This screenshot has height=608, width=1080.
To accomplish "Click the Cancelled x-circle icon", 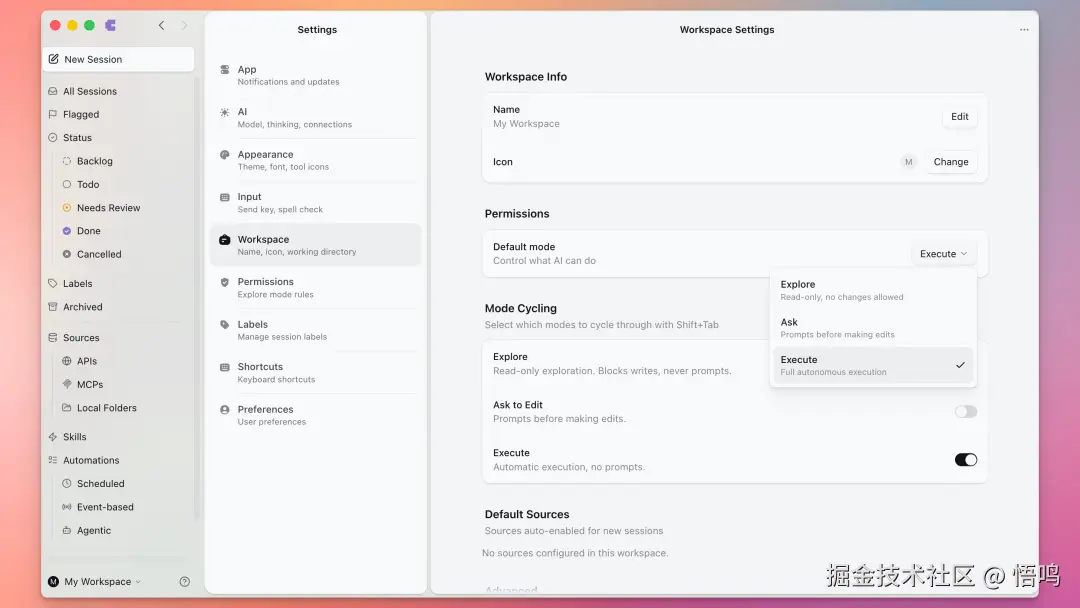I will [x=67, y=254].
